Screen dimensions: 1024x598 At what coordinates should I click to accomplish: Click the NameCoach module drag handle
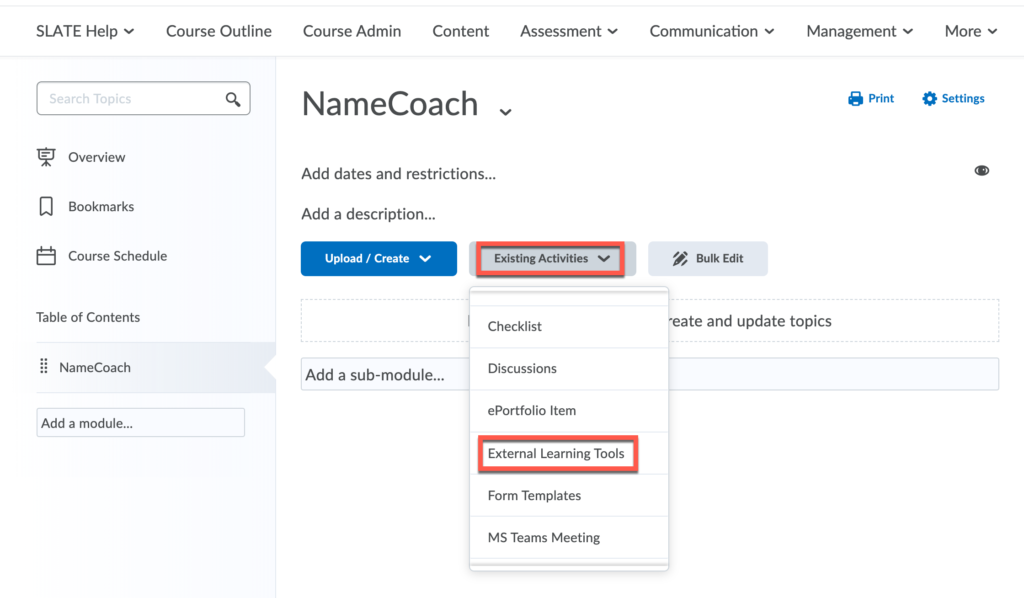44,366
